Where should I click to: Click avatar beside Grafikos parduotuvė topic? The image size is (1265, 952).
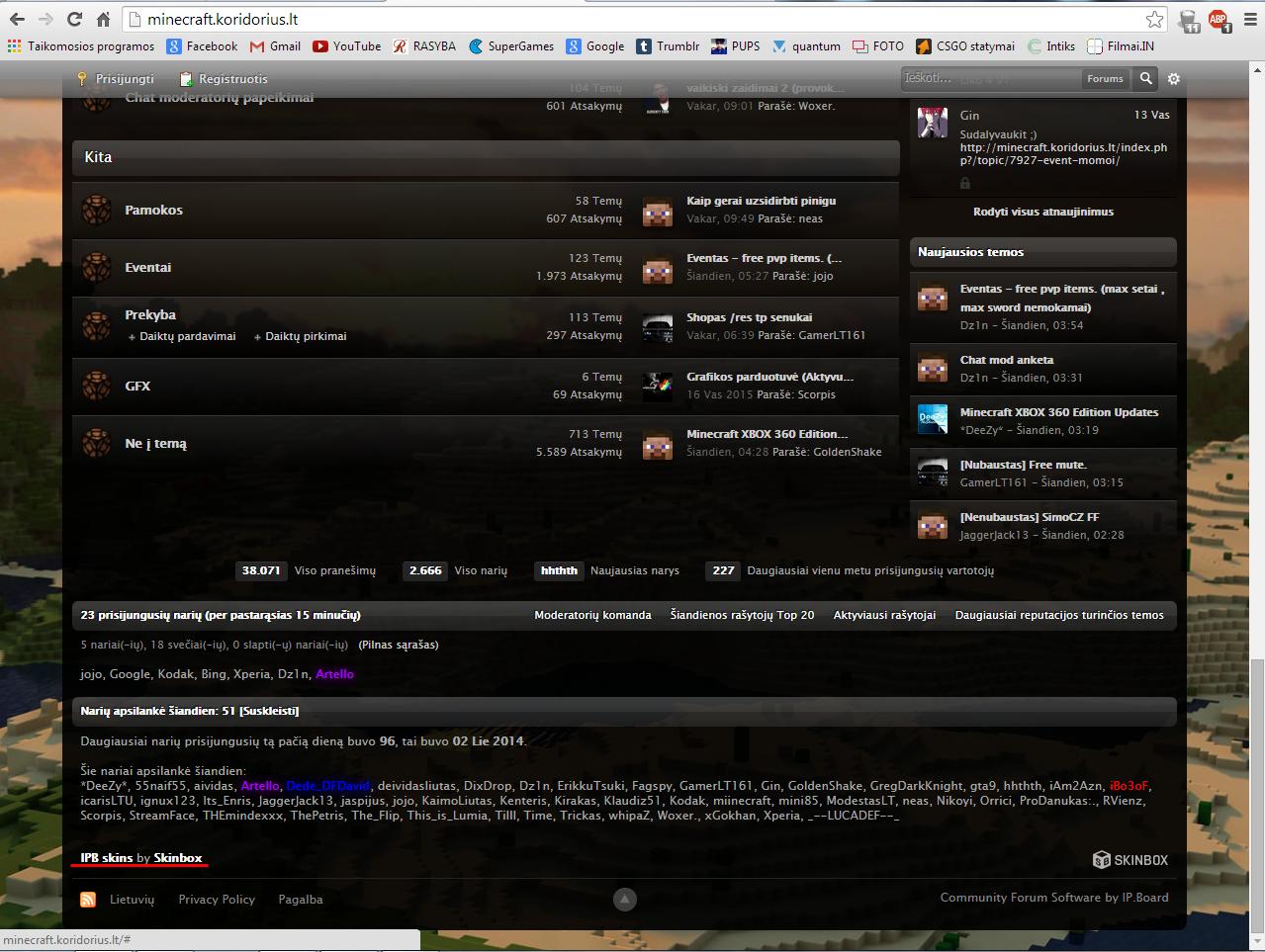pyautogui.click(x=657, y=386)
